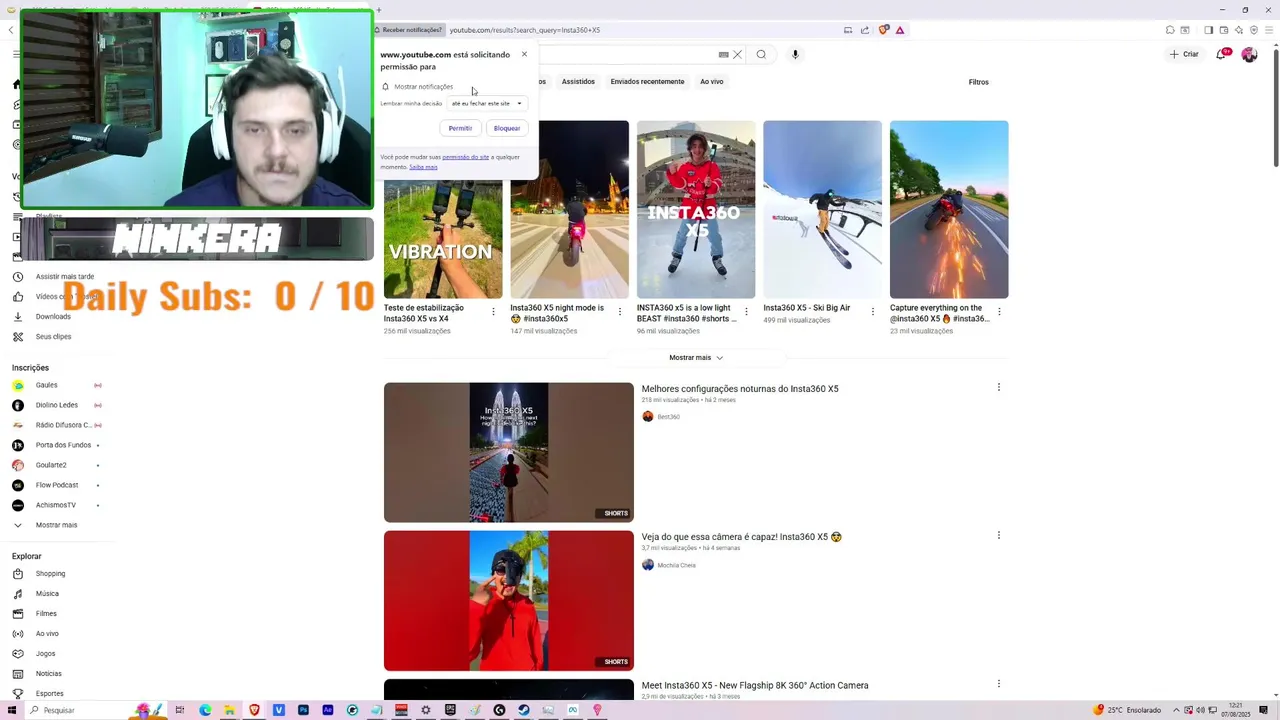Open the notifications bell
Viewport: 1280px width, 720px height.
point(1221,54)
